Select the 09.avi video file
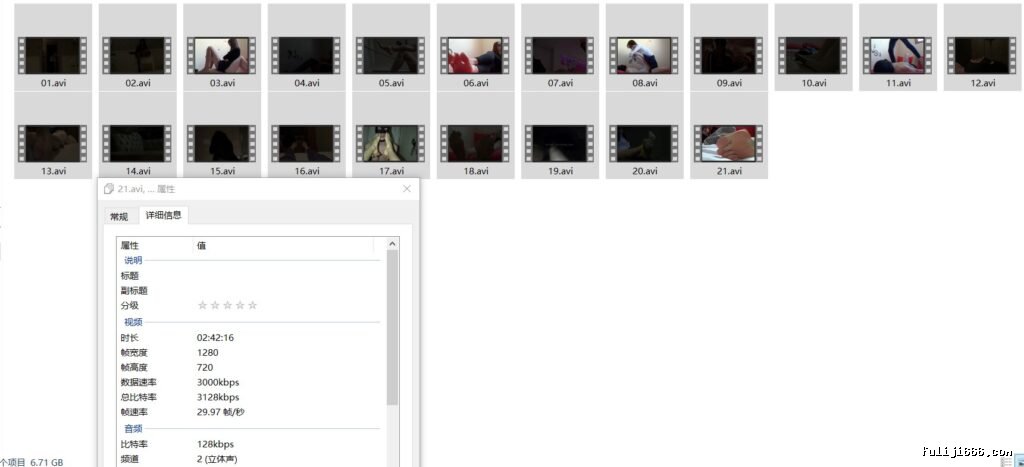Screen dimensions: 1024x467 pos(729,47)
